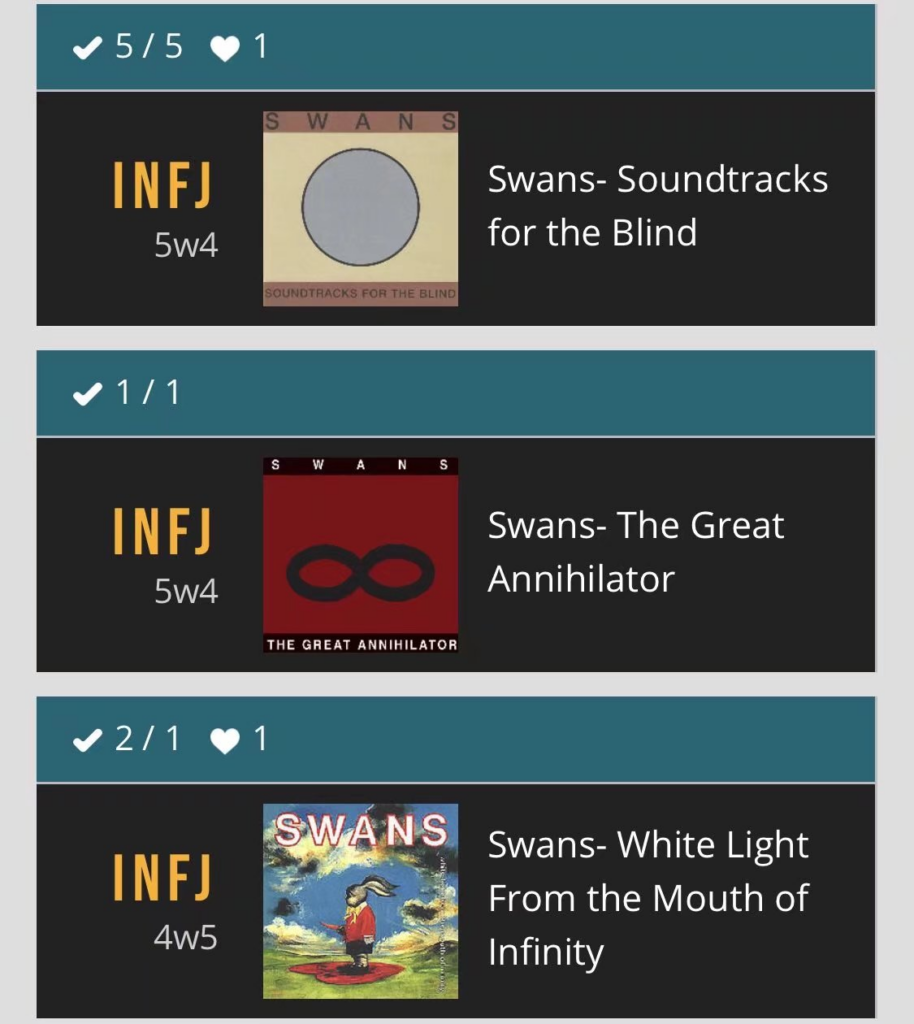Click the 5 / 5 vote count
The image size is (914, 1024).
pyautogui.click(x=149, y=47)
